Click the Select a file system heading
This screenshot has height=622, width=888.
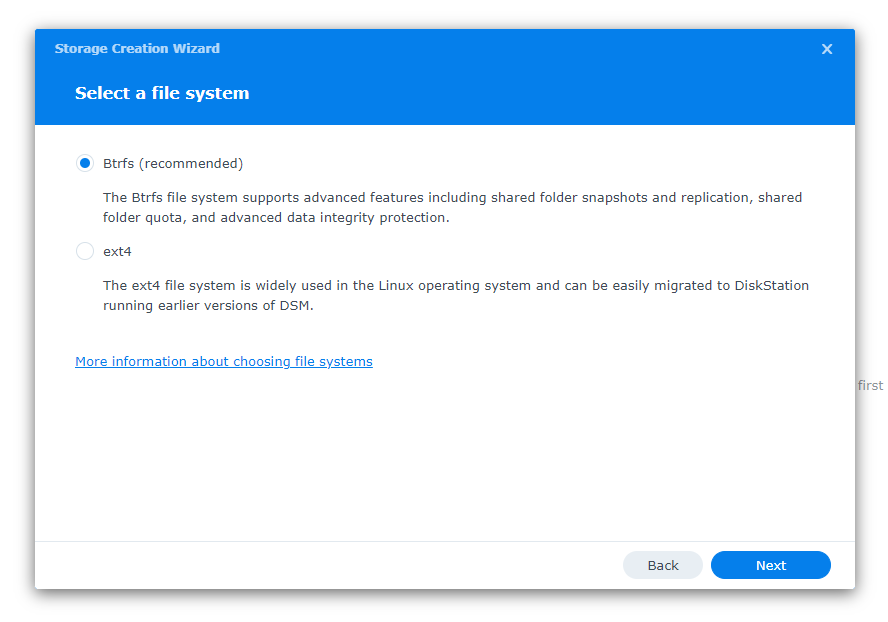pos(162,93)
